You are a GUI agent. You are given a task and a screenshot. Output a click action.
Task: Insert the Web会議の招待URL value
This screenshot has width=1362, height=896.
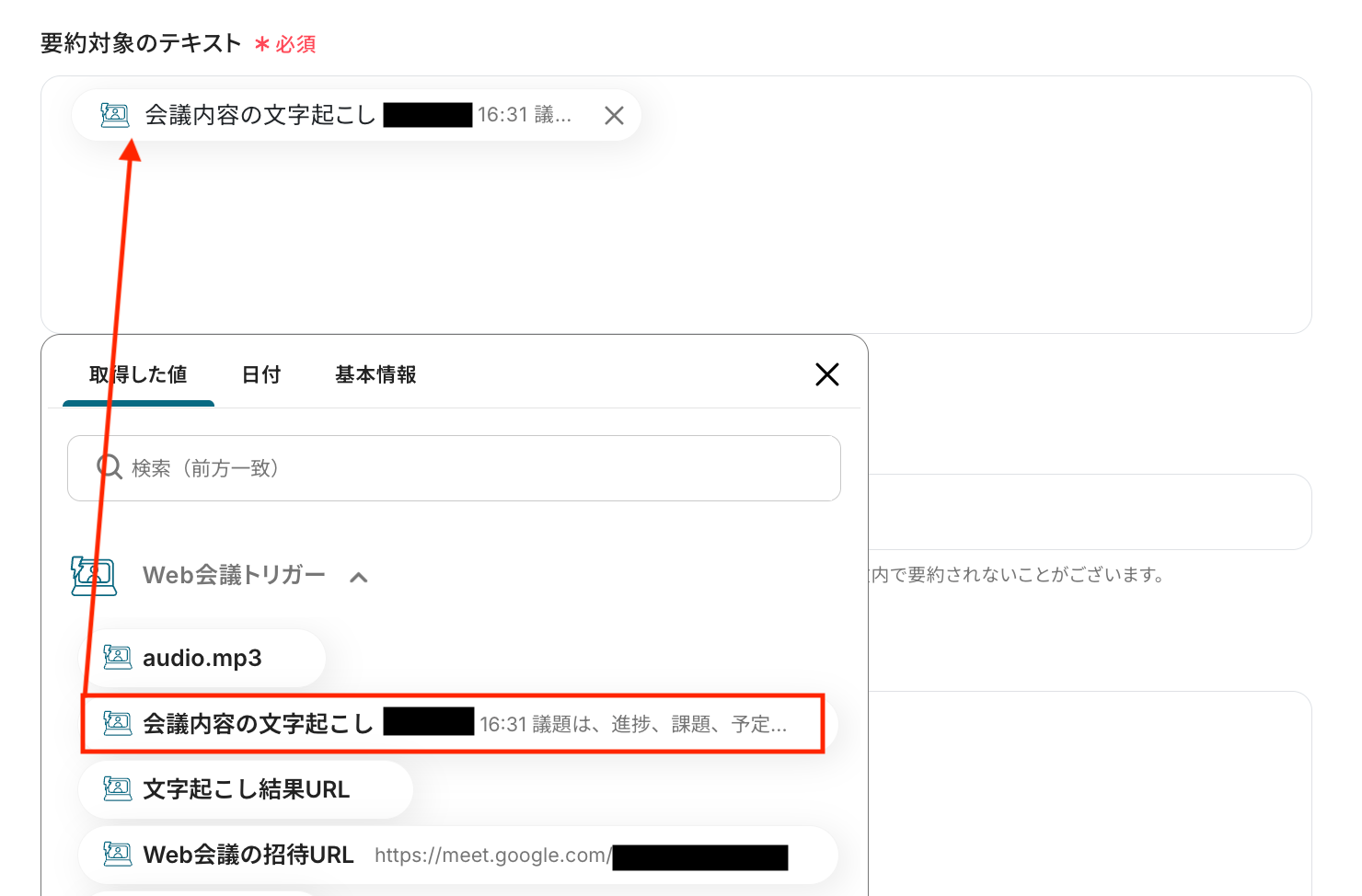tap(458, 855)
